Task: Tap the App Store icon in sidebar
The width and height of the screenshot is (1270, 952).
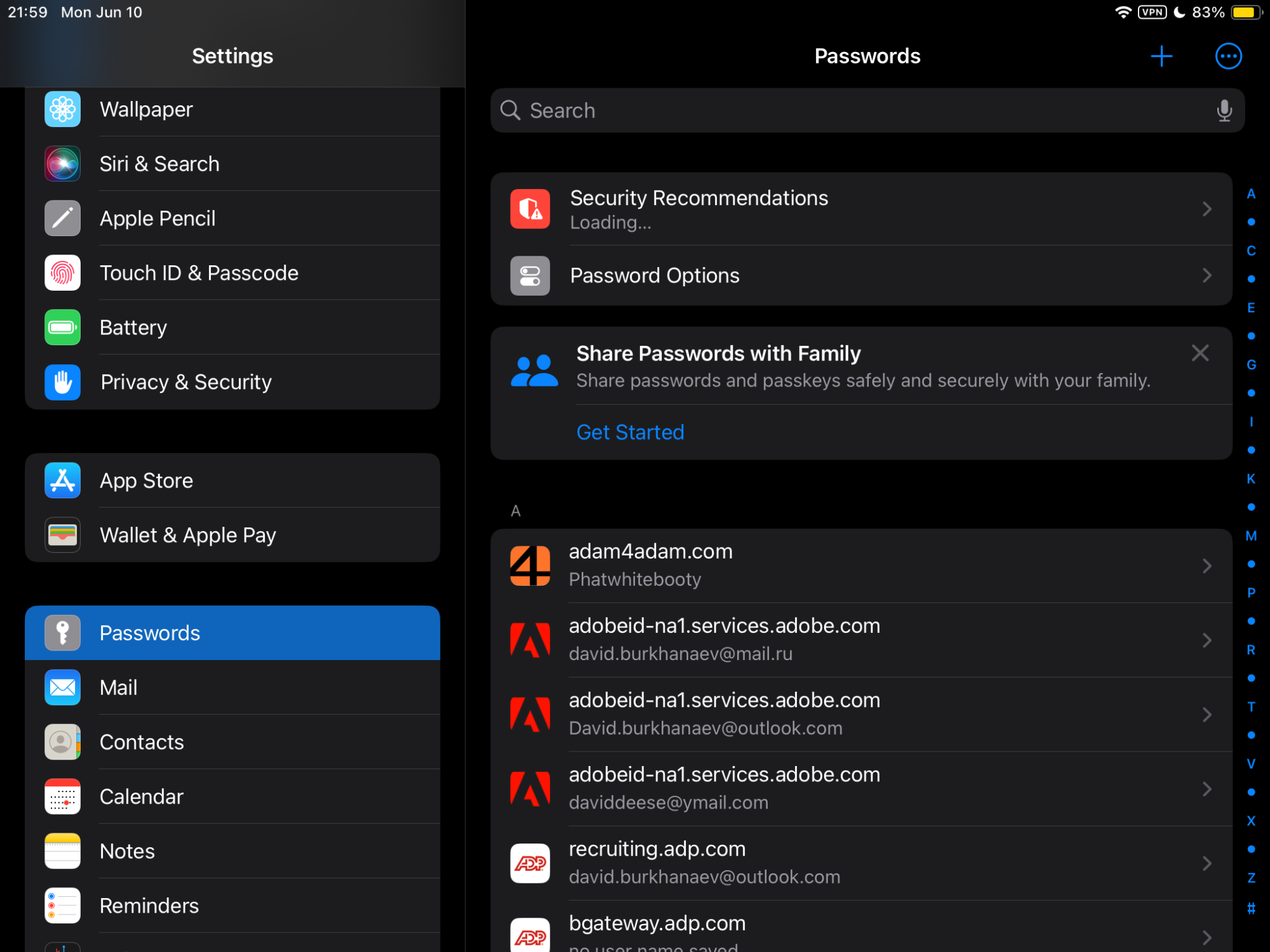Action: point(62,480)
